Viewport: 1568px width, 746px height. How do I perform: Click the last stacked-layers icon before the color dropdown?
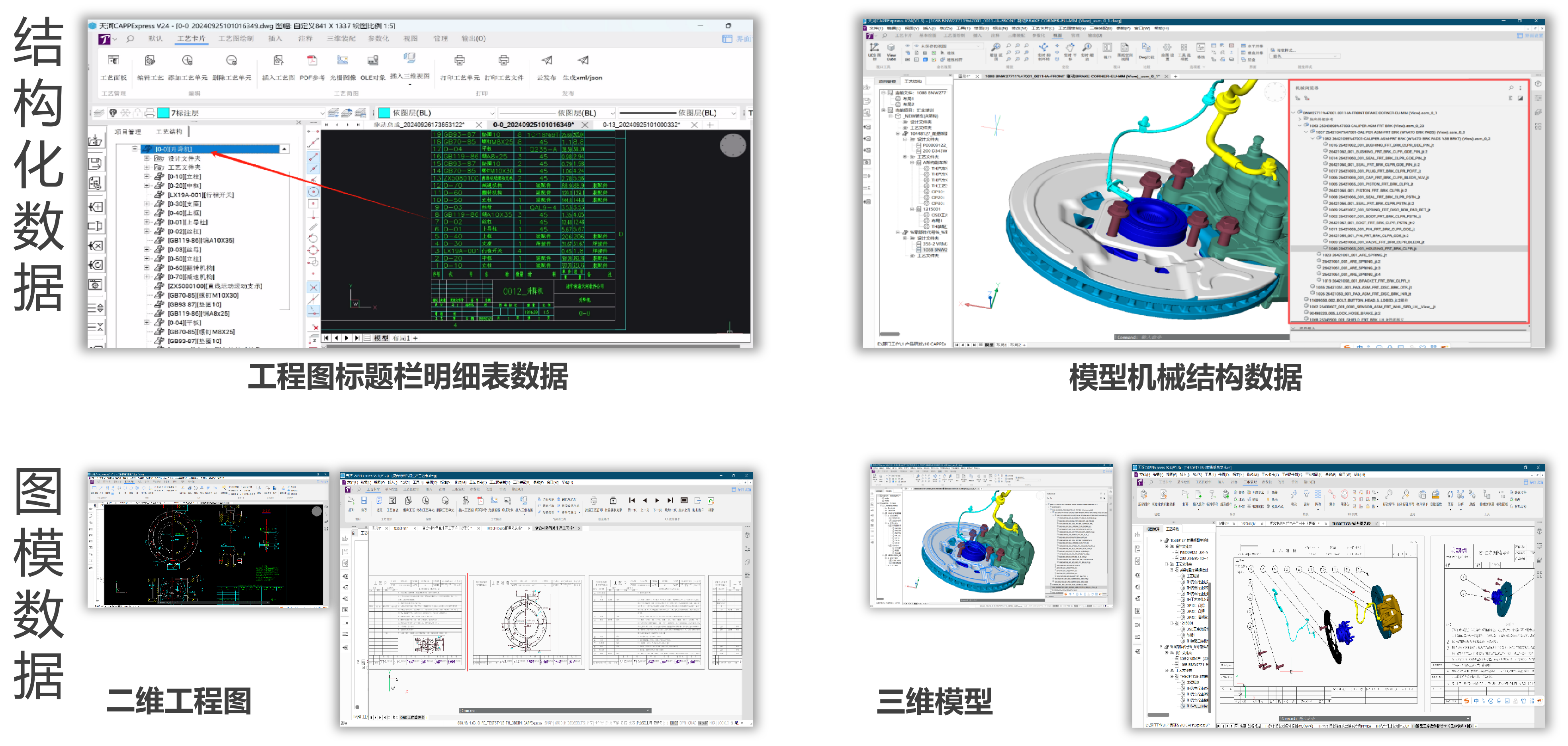360,113
